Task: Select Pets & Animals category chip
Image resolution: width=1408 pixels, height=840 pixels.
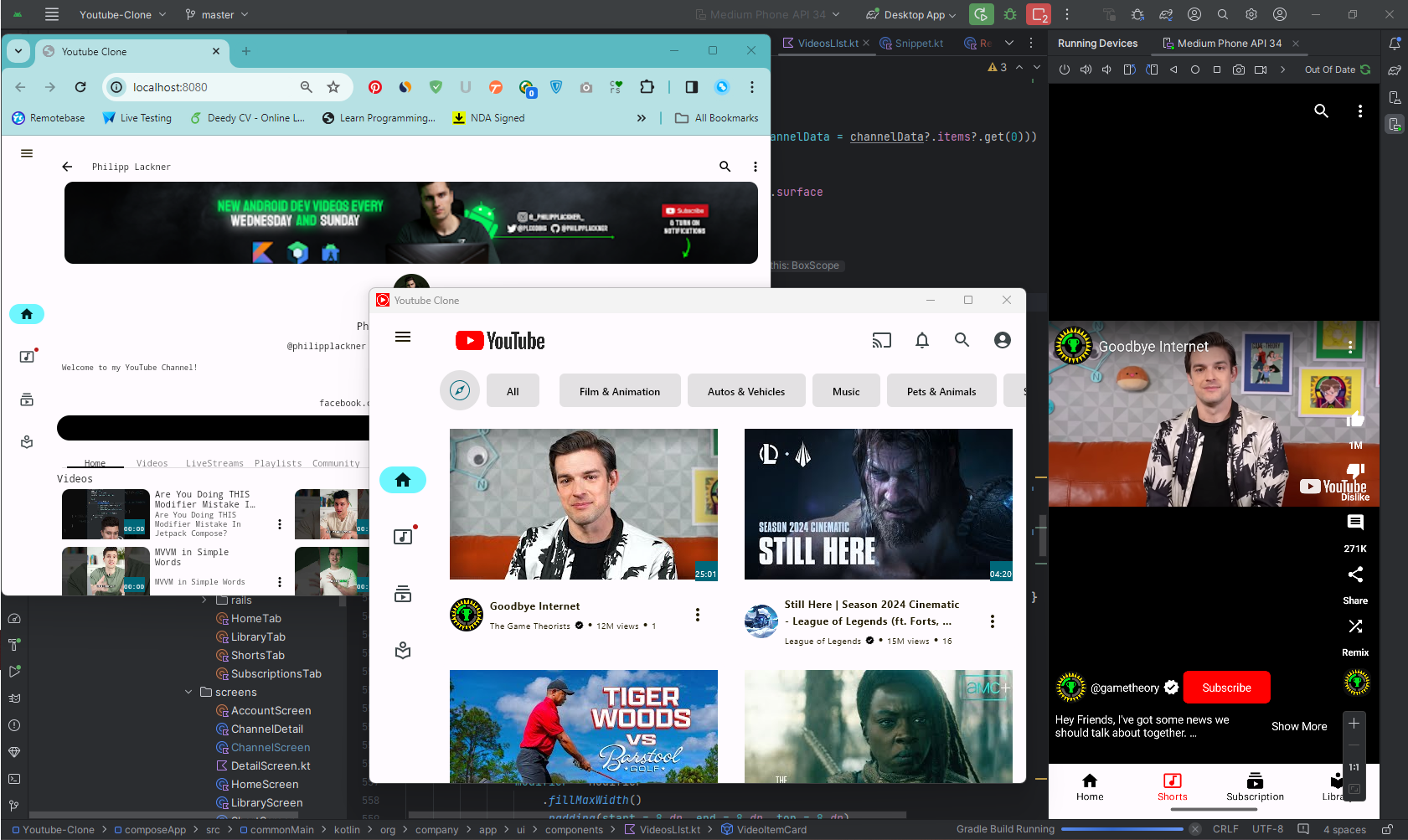Action: tap(941, 391)
